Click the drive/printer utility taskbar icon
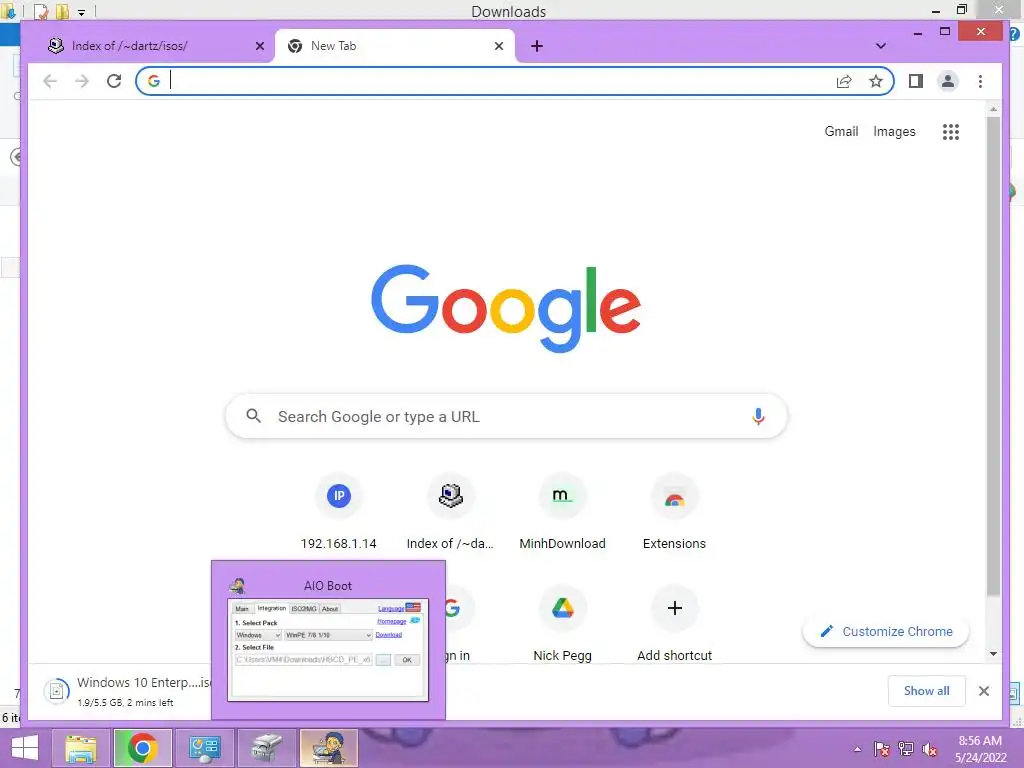 click(x=266, y=748)
